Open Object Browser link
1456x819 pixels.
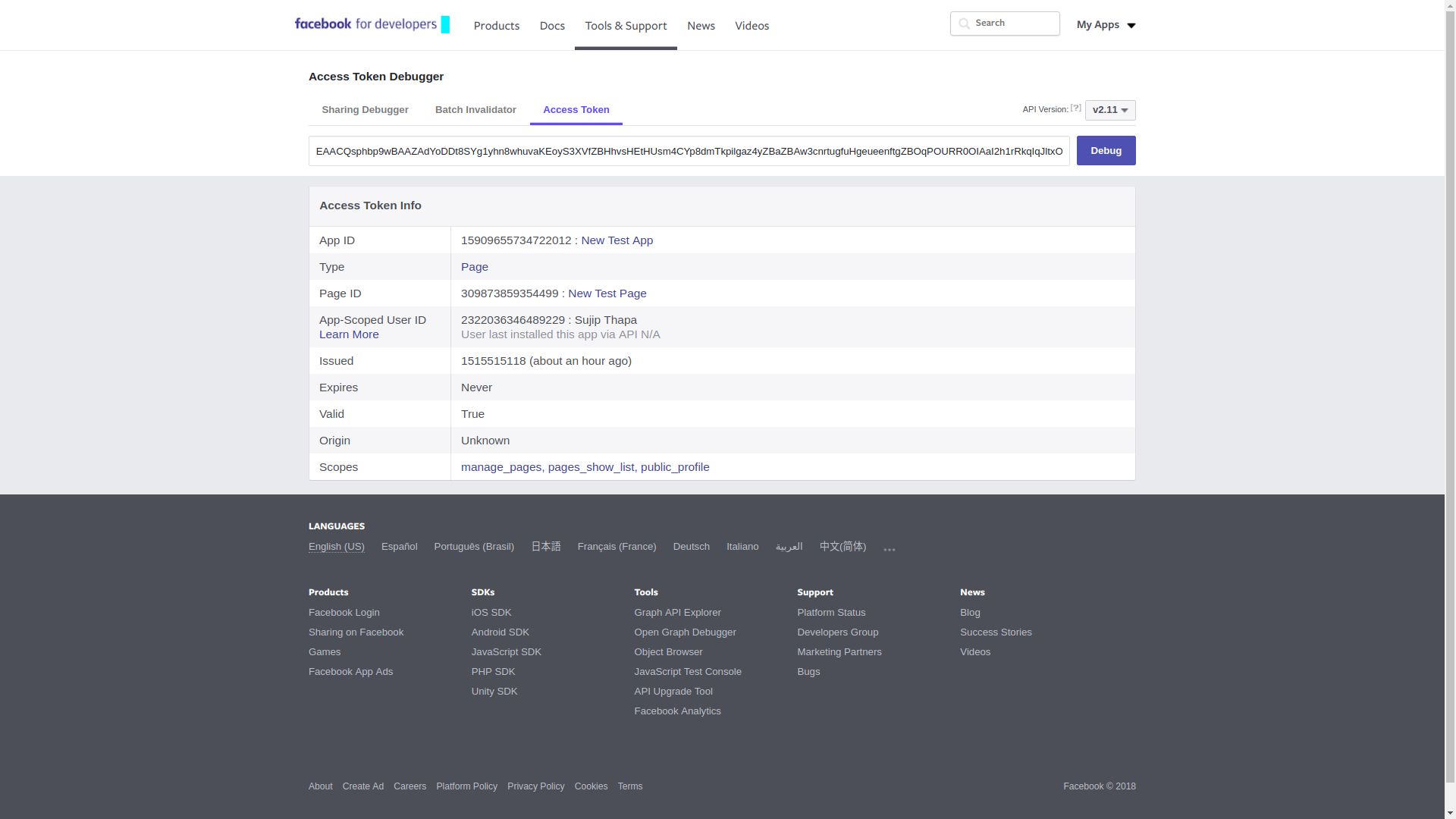668,652
